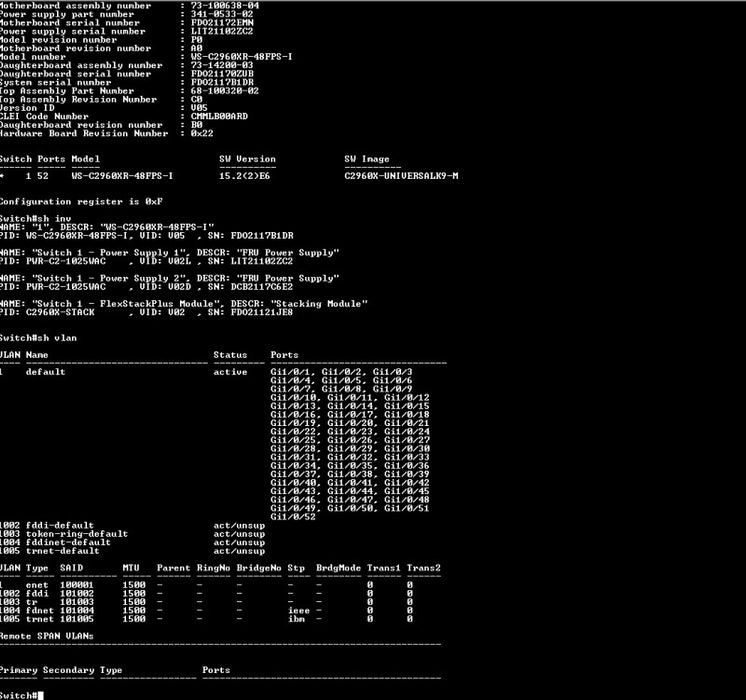Click the "MTU" column header
746x700 pixels.
[131, 568]
